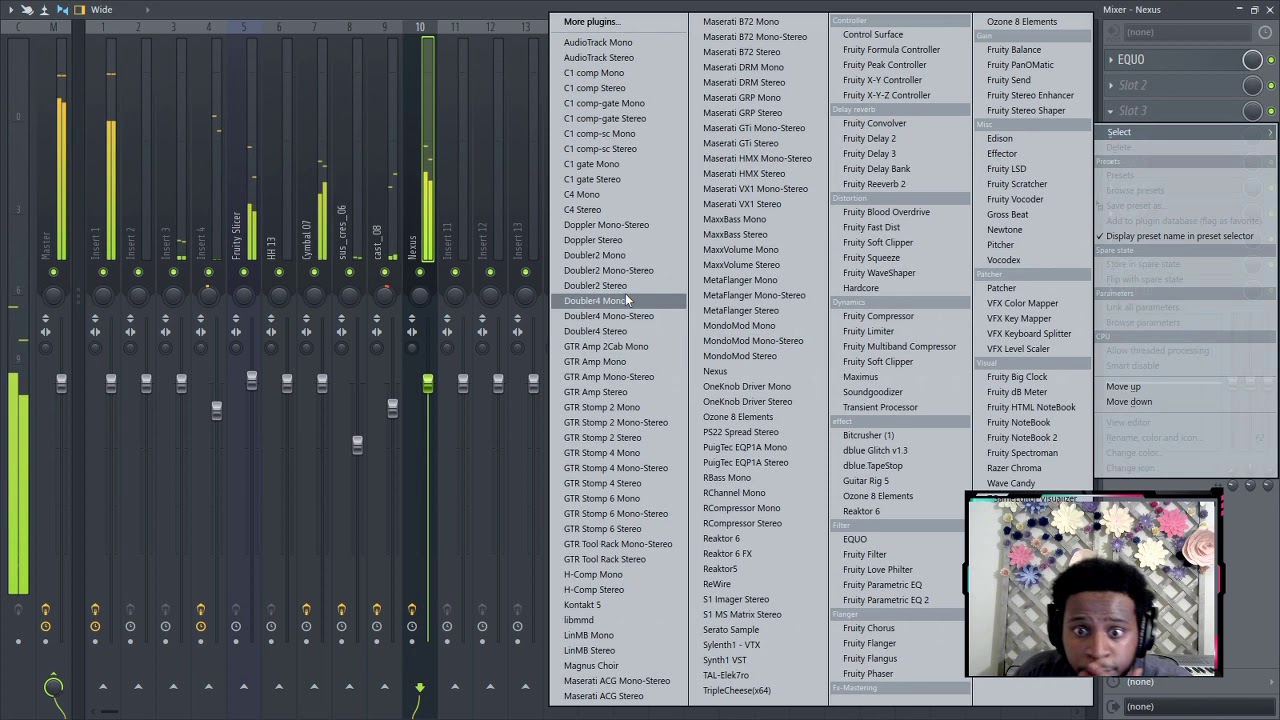Image resolution: width=1280 pixels, height=720 pixels.
Task: Uncheck Display preset name in preset selector
Action: [1179, 237]
